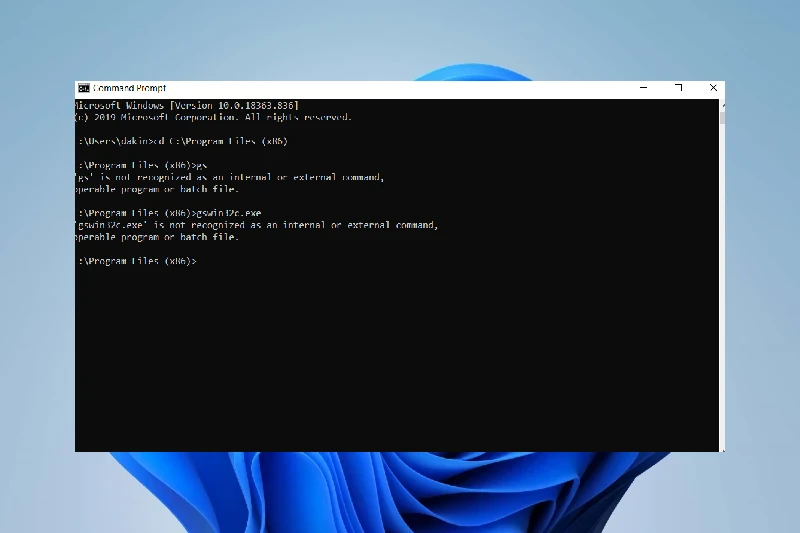This screenshot has height=533, width=800.
Task: Click the 'Microsoft Windows [Version 10.0.18363.836]' line
Action: [187, 106]
